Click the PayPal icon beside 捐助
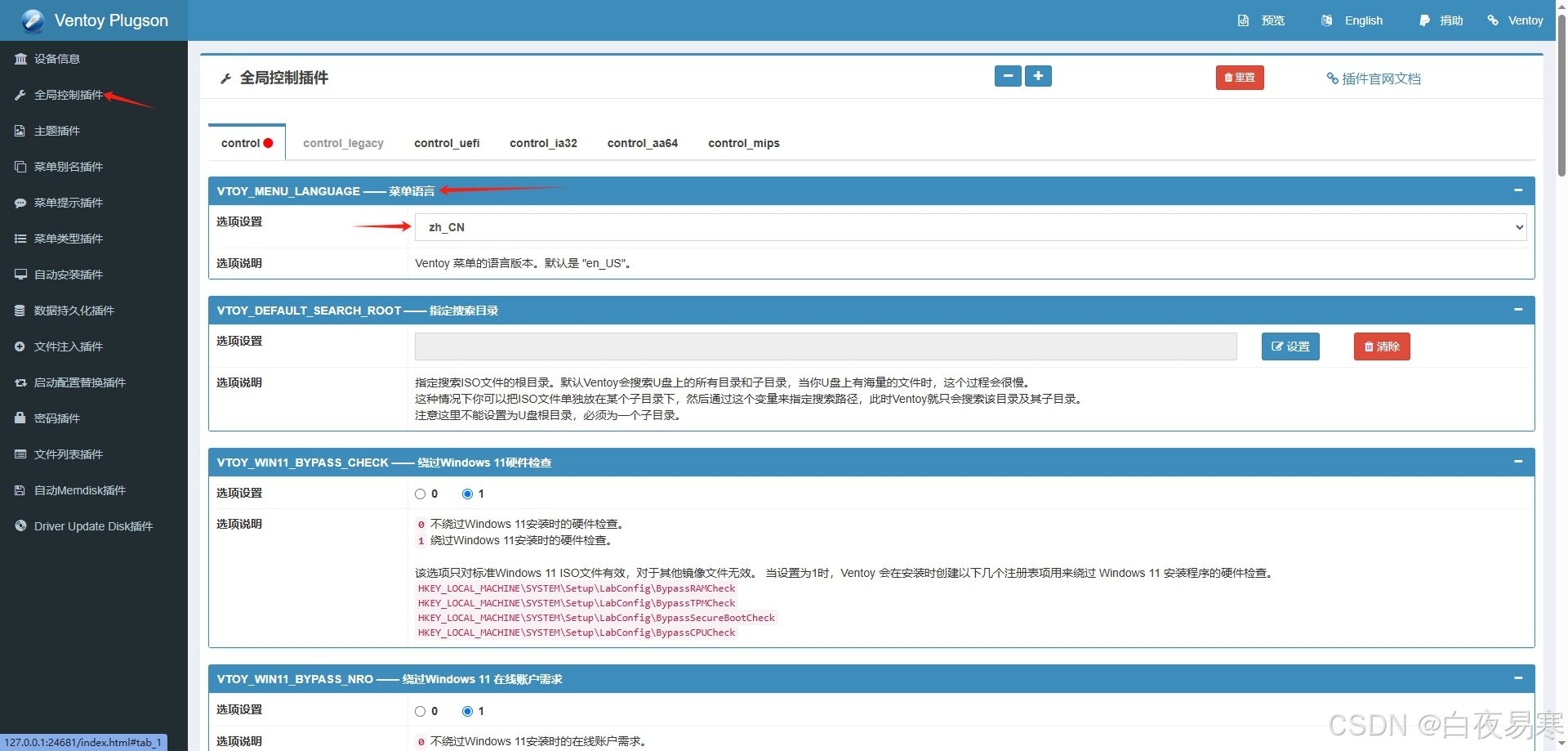Screen dimensions: 1568x751 pyautogui.click(x=1424, y=20)
